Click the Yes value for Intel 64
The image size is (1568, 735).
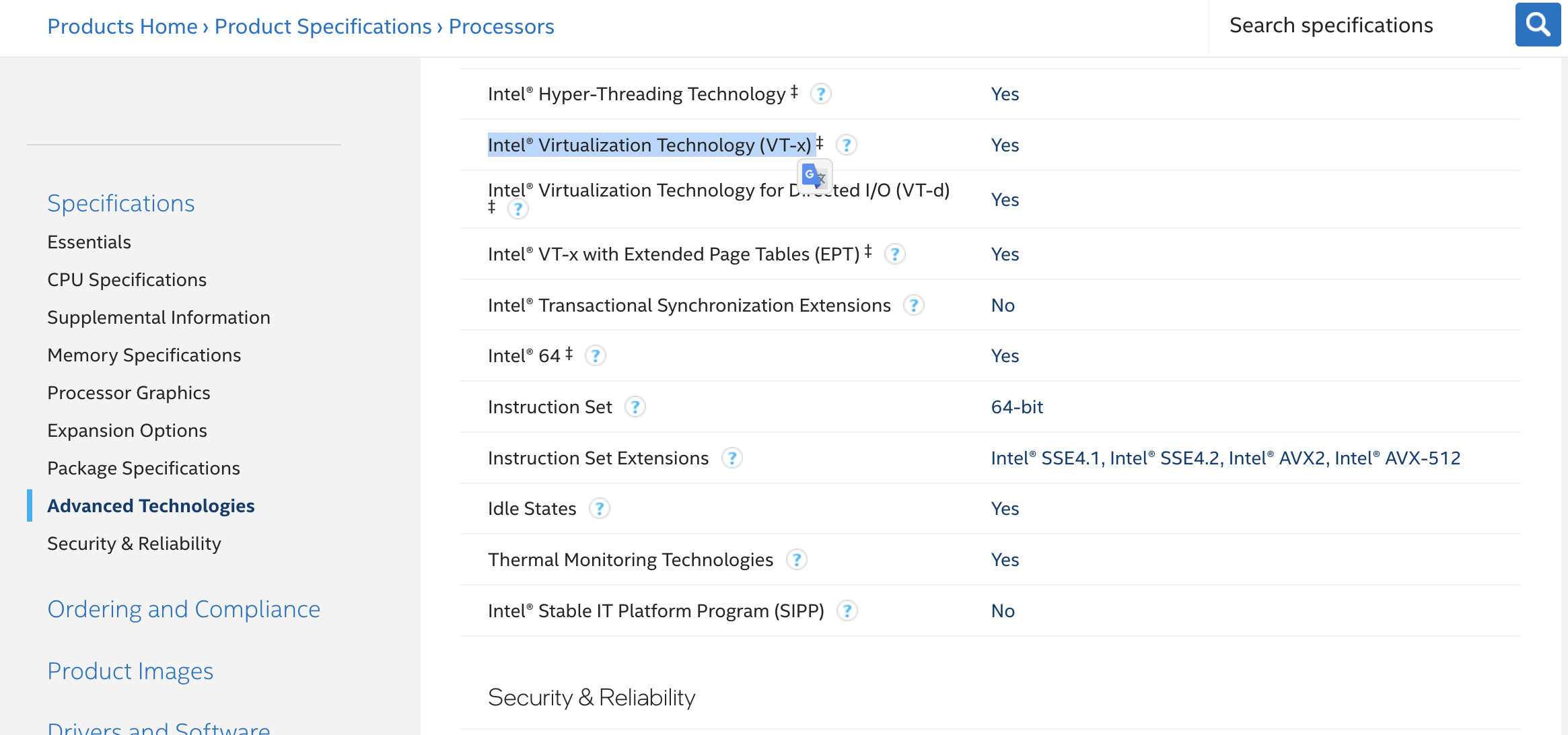(1005, 355)
